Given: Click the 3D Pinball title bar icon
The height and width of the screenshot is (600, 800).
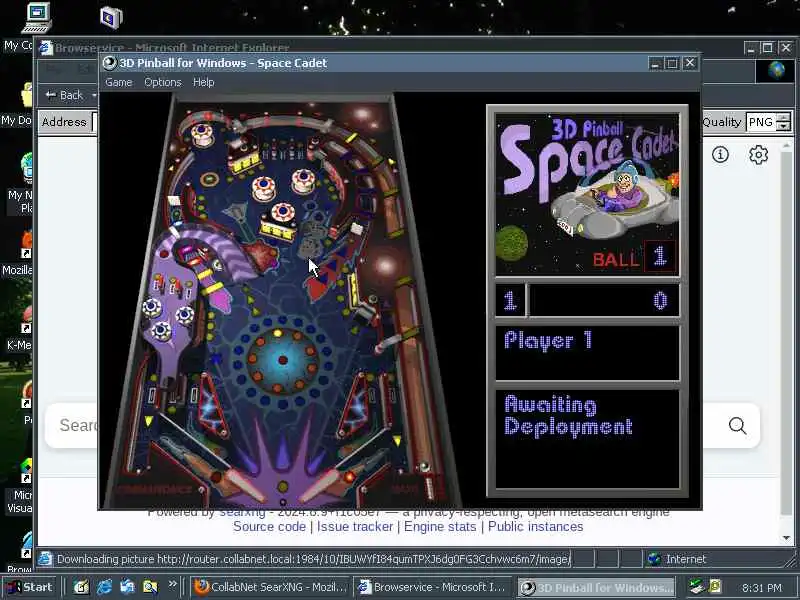Looking at the screenshot, I should 110,63.
